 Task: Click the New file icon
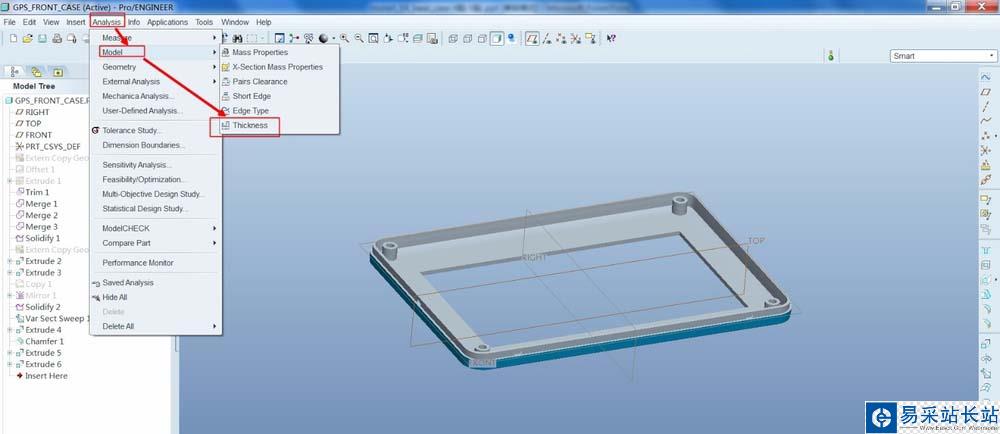[13, 38]
